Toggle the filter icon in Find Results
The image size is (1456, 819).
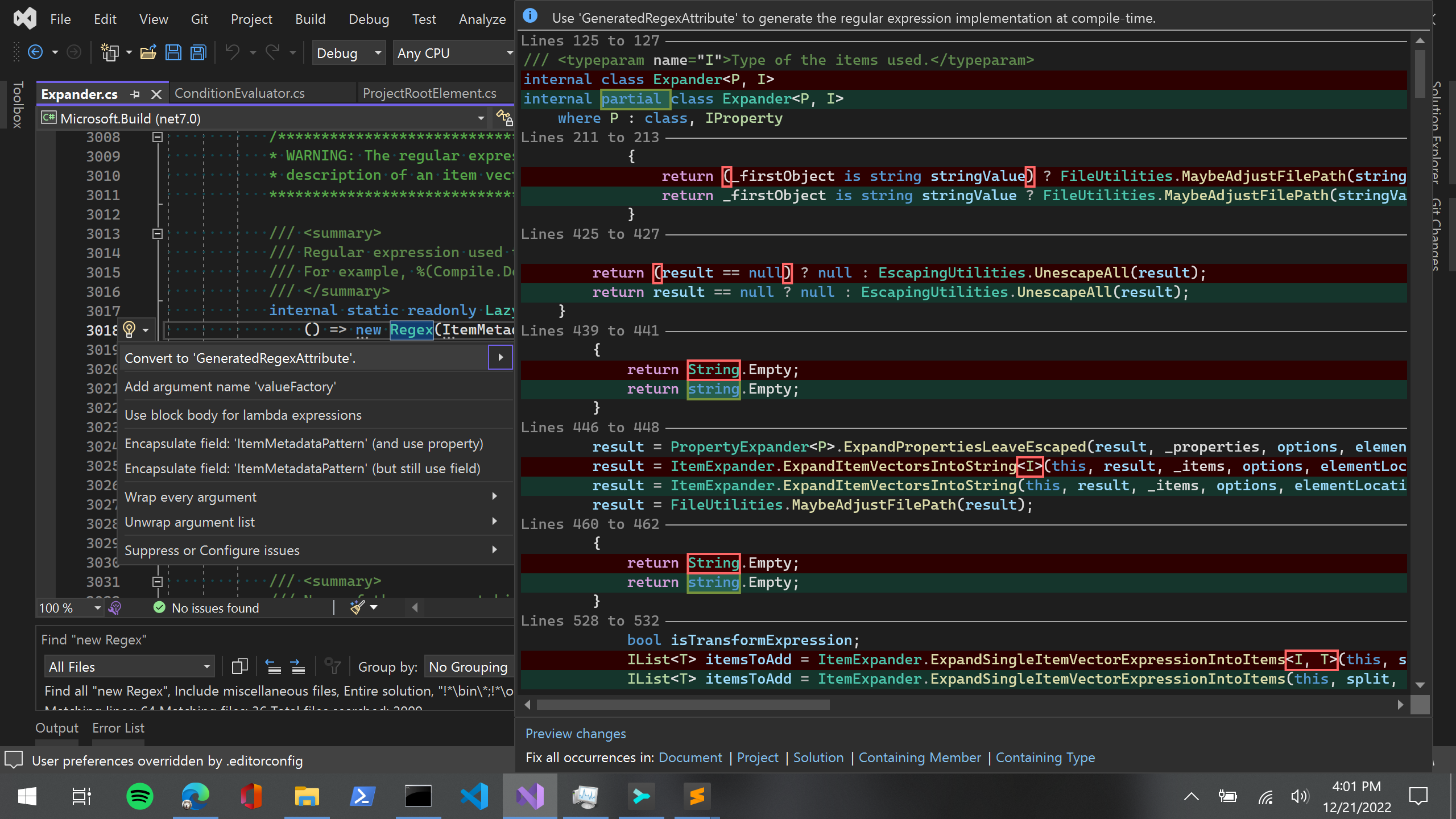[x=332, y=666]
